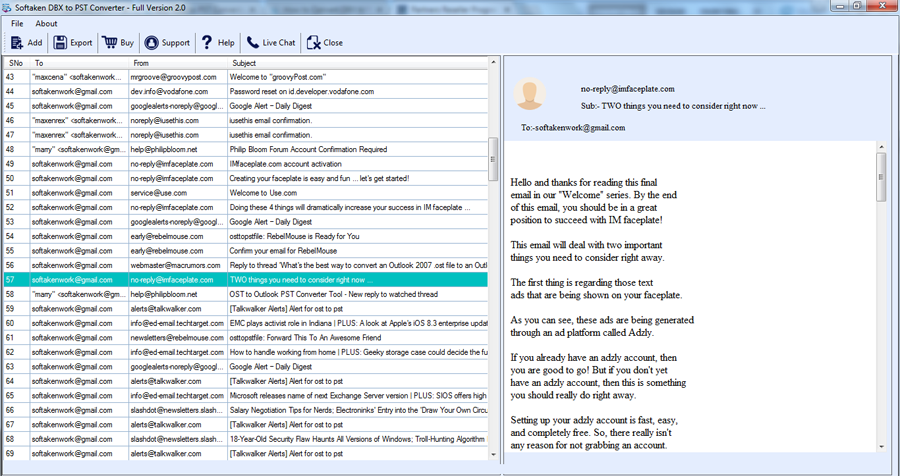Select highlighted row 57 TWO things email

coord(246,280)
